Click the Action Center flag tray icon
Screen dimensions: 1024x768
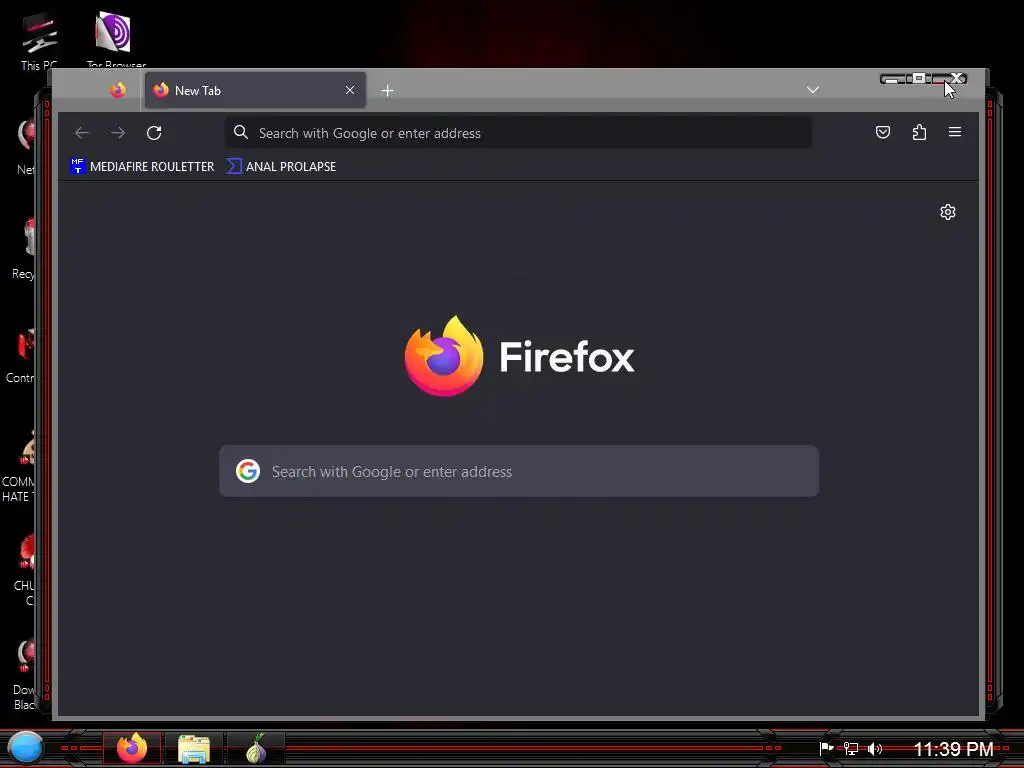click(x=826, y=748)
